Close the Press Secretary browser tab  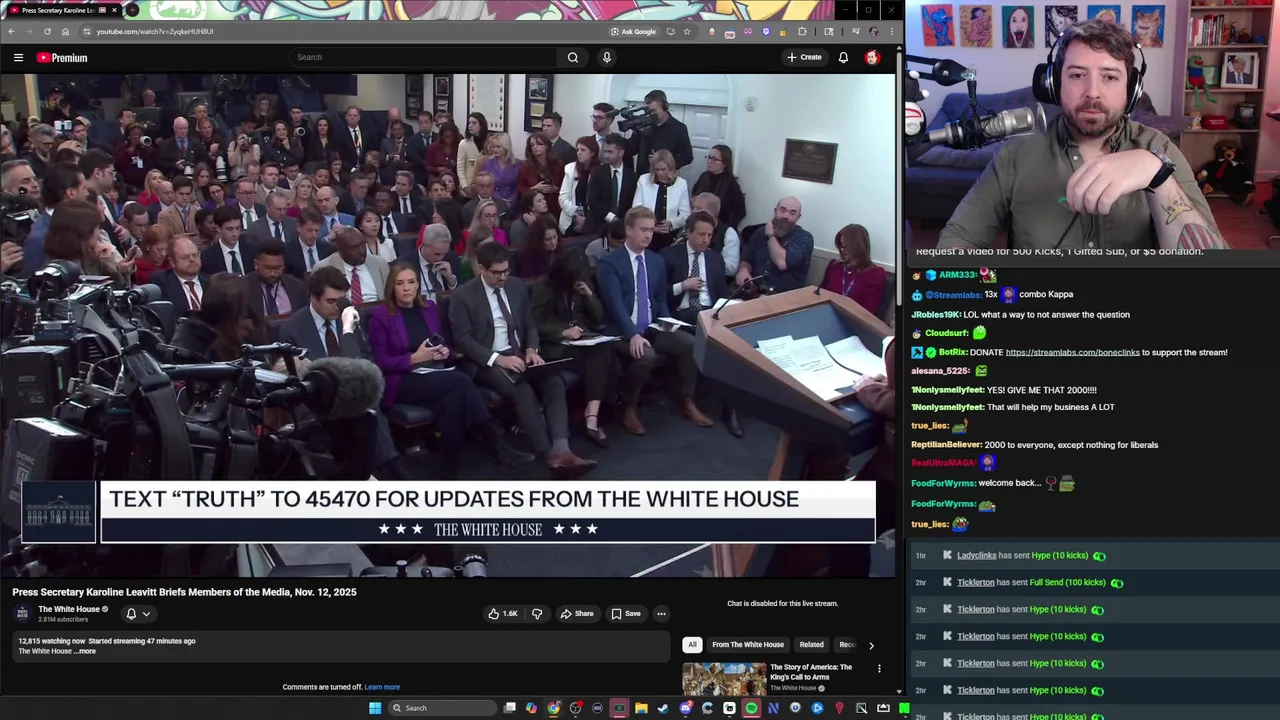click(114, 10)
